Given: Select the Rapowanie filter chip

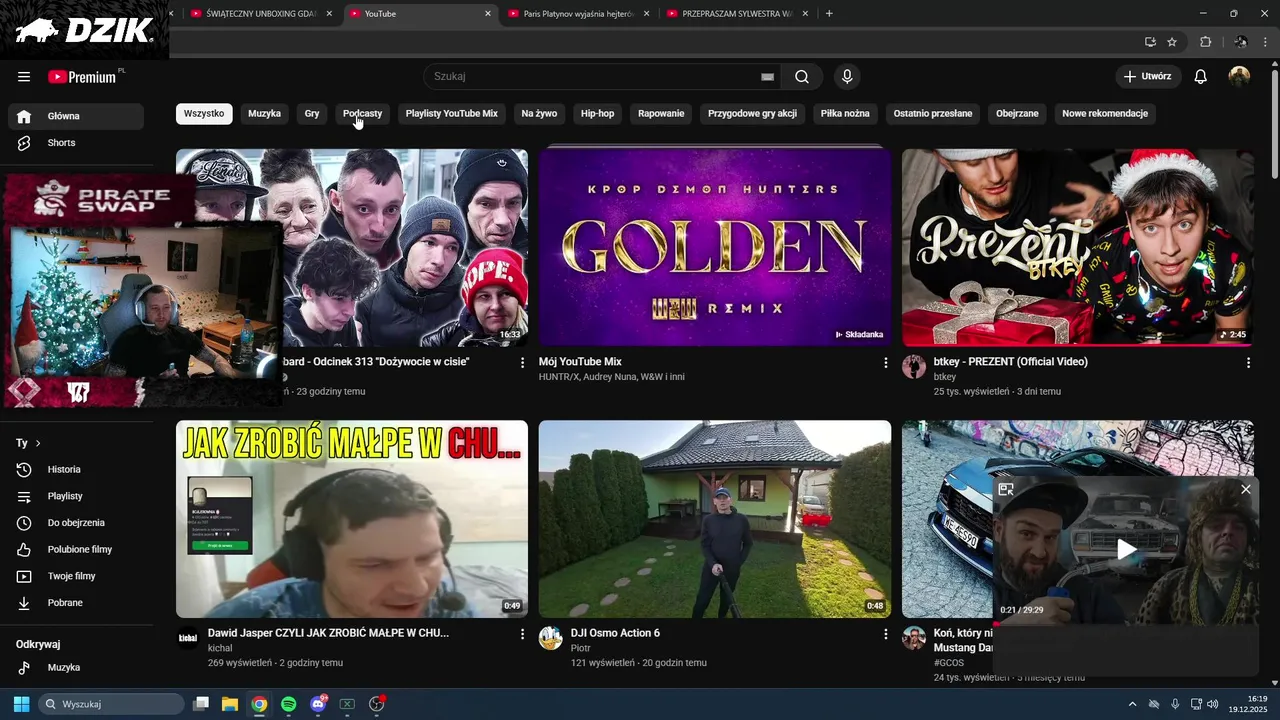Looking at the screenshot, I should coord(661,114).
